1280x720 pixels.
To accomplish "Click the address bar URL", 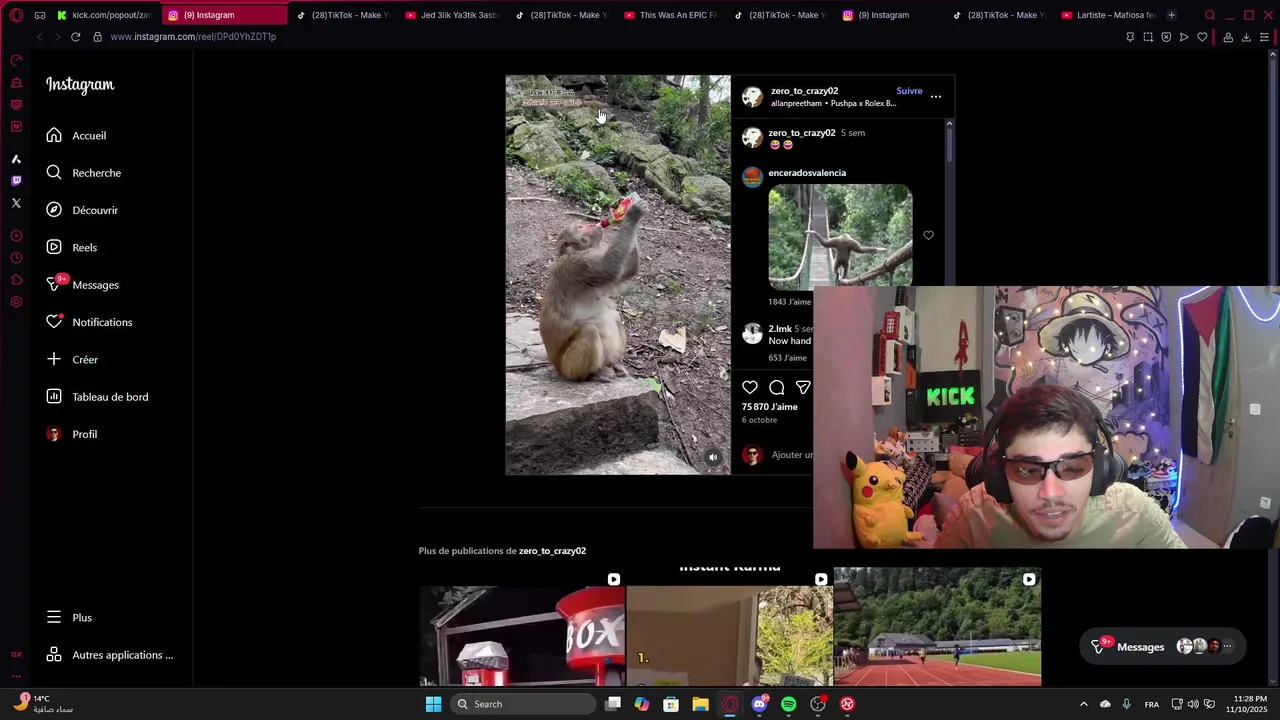I will pos(193,37).
